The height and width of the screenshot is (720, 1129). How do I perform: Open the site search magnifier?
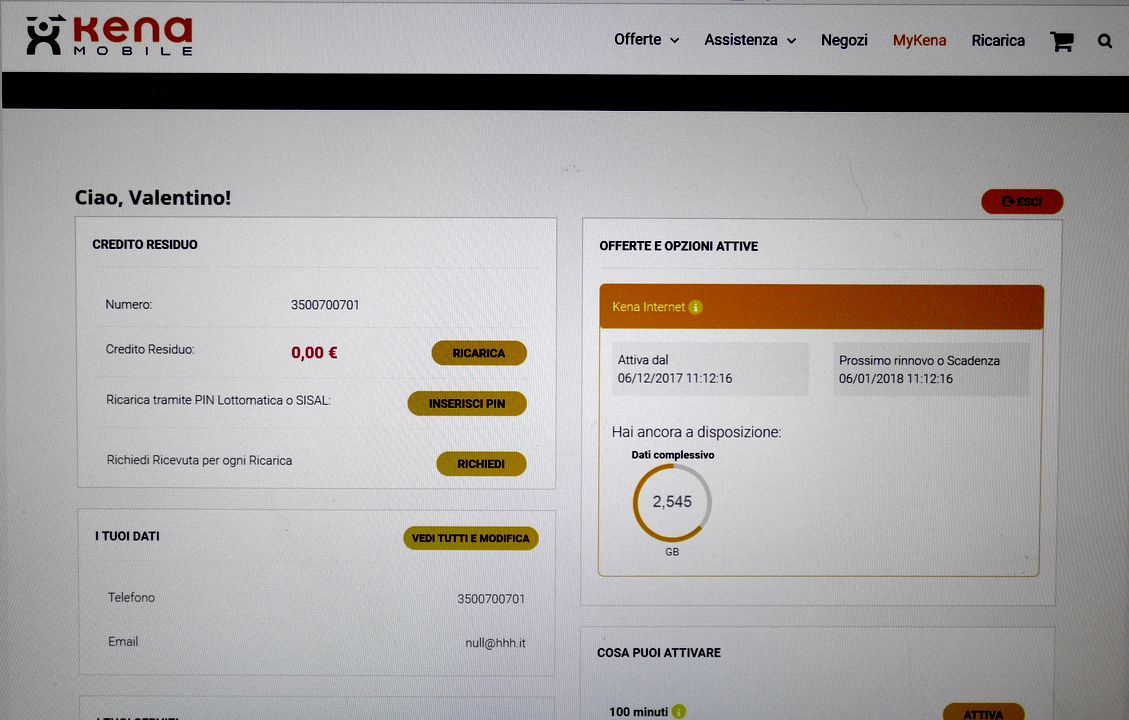tap(1105, 41)
